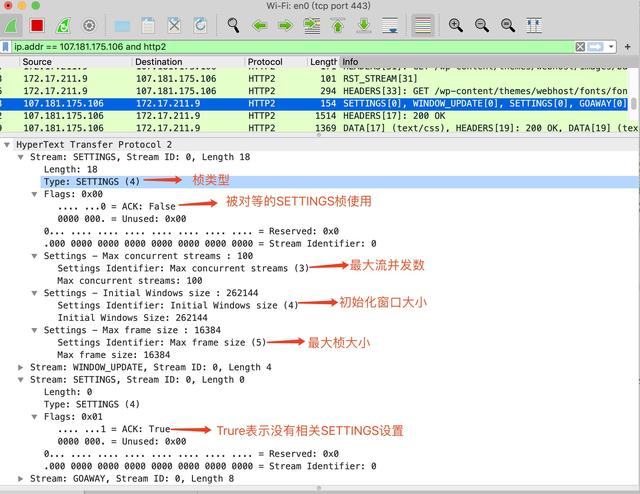Screen dimensions: 640x494
Task: Zoom in the main window text
Action: tap(456, 25)
